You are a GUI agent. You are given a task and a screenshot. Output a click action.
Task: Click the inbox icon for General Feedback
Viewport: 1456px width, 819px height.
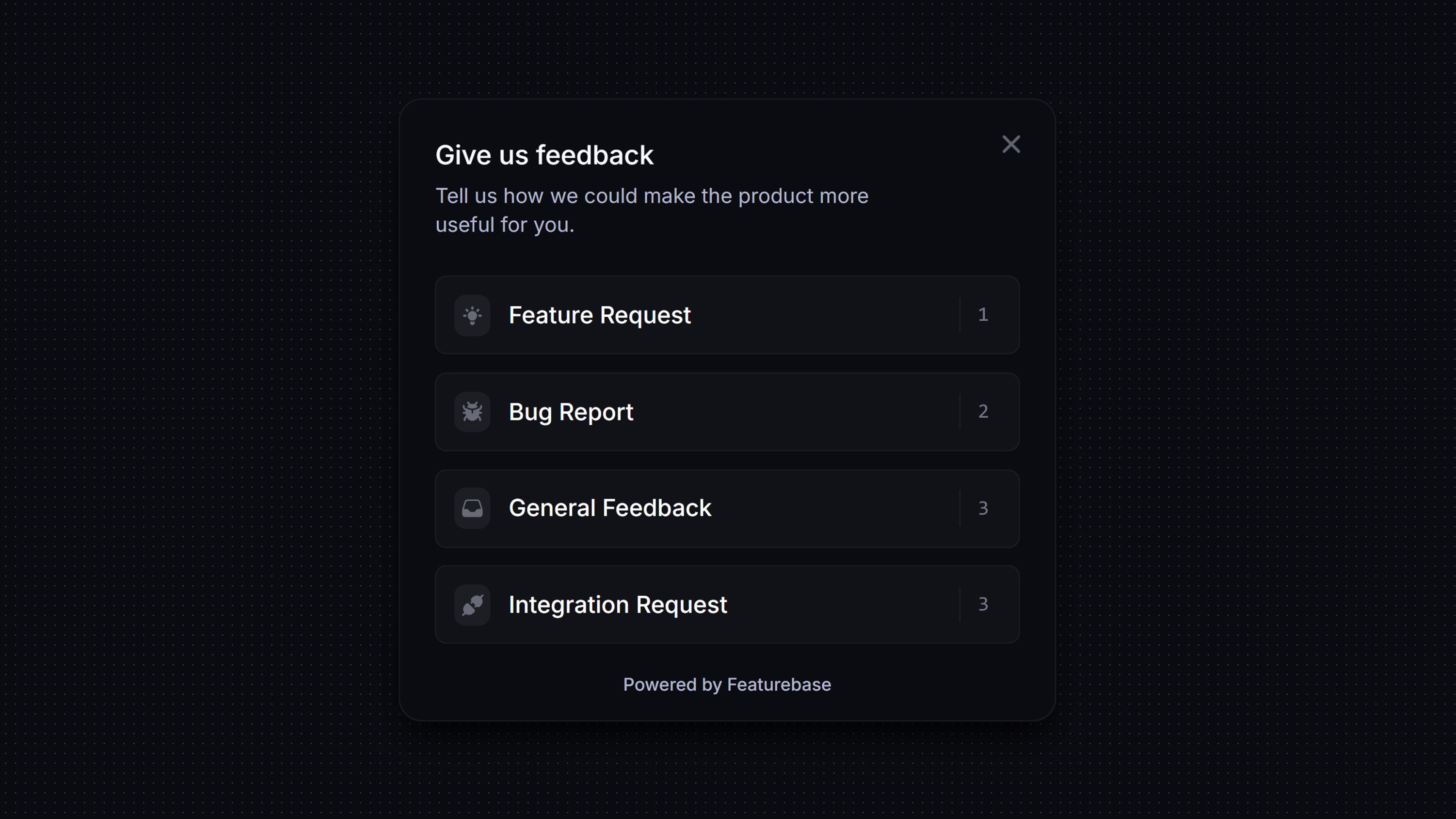click(472, 508)
